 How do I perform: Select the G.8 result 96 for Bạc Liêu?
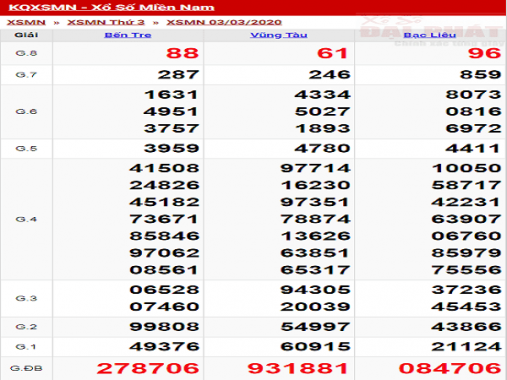tap(485, 53)
